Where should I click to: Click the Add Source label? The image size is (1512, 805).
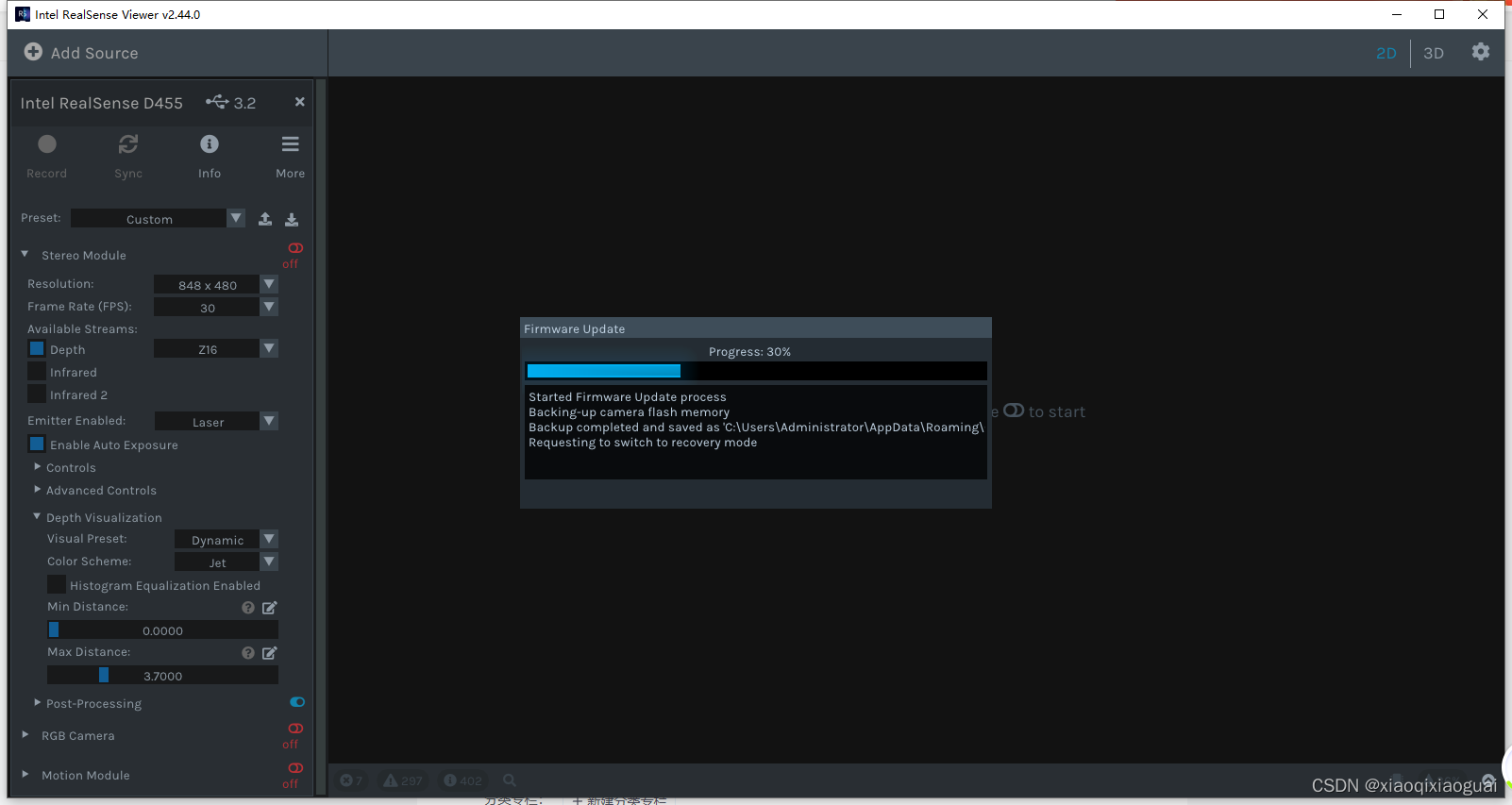(x=94, y=53)
